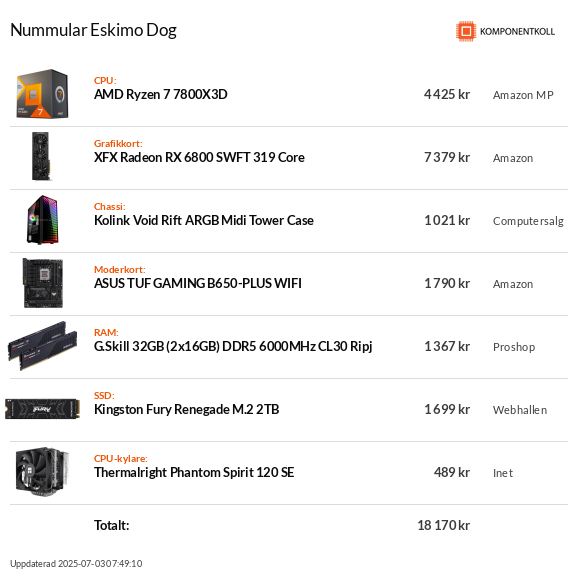The width and height of the screenshot is (577, 577).
Task: Click Thermalright Phantom Spirit 120 SE name
Action: click(x=194, y=472)
